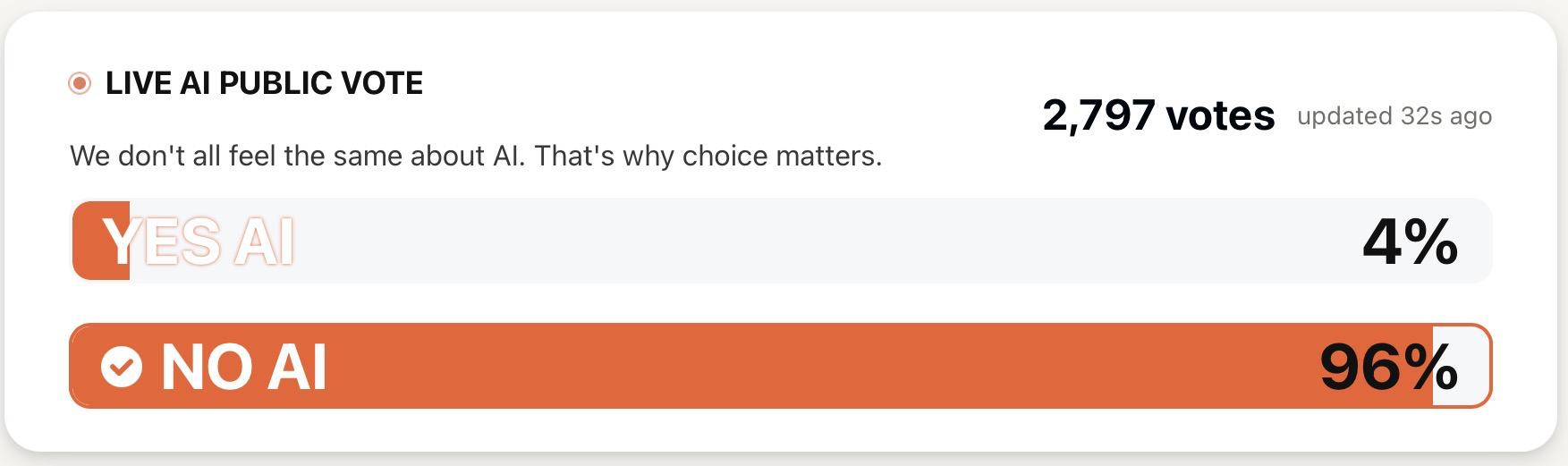The height and width of the screenshot is (466, 1568).
Task: Click the middle of the orange NO AI bar
Action: (x=751, y=367)
